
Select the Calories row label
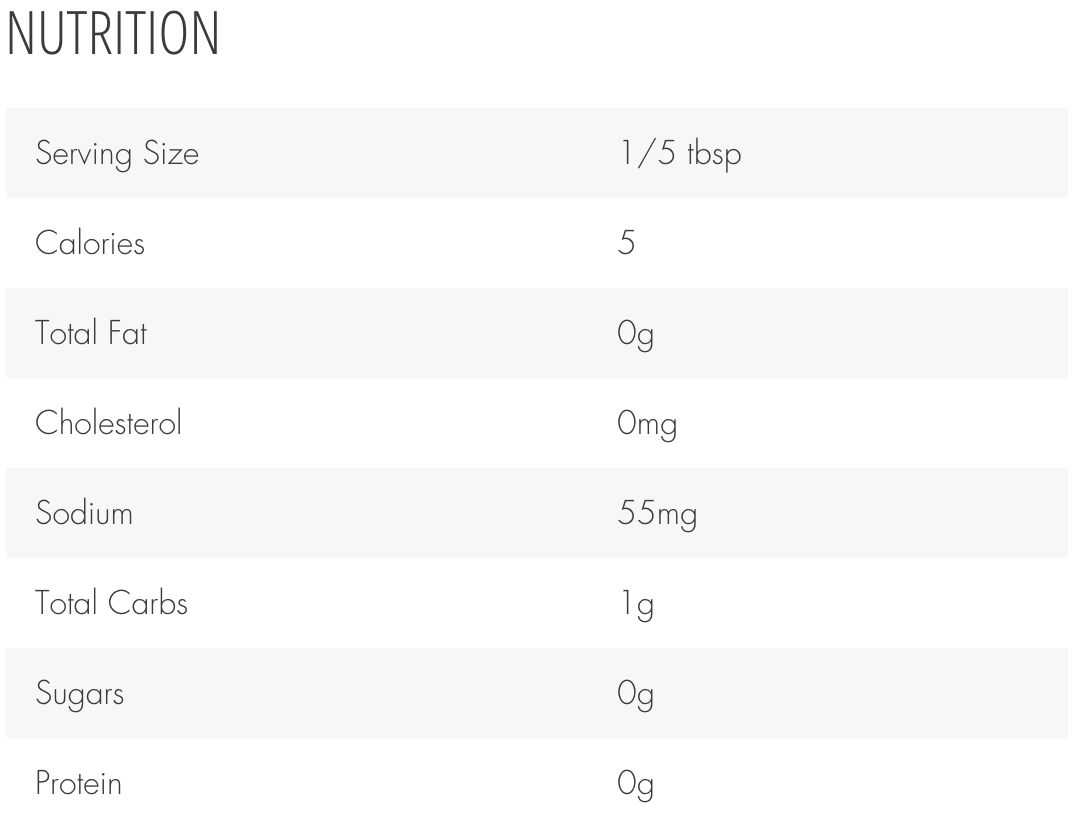[90, 243]
